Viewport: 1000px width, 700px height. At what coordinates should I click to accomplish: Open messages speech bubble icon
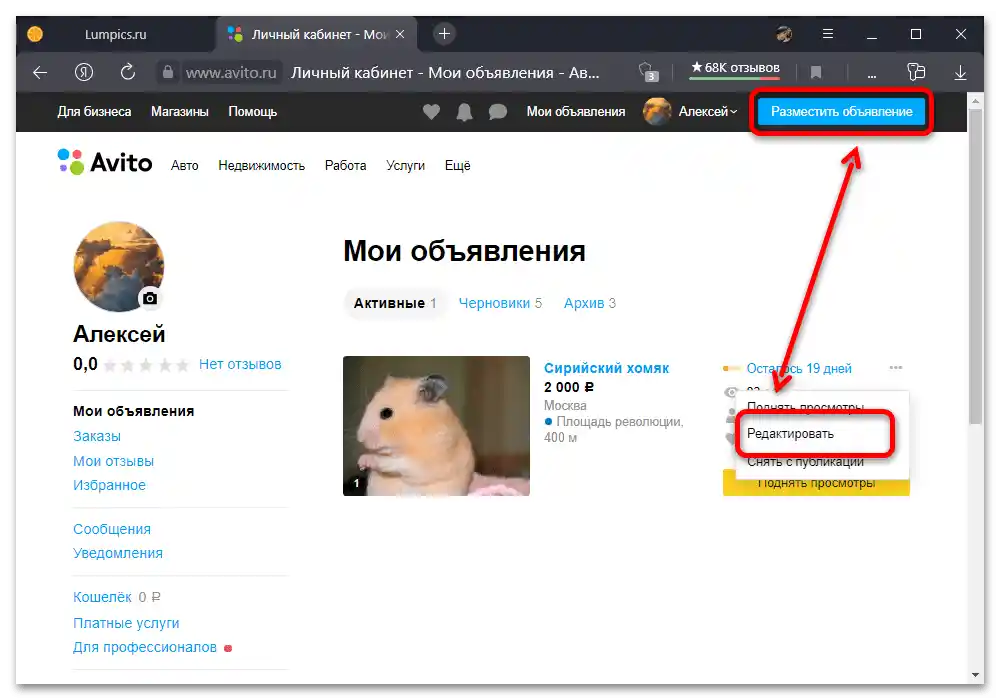click(x=497, y=112)
